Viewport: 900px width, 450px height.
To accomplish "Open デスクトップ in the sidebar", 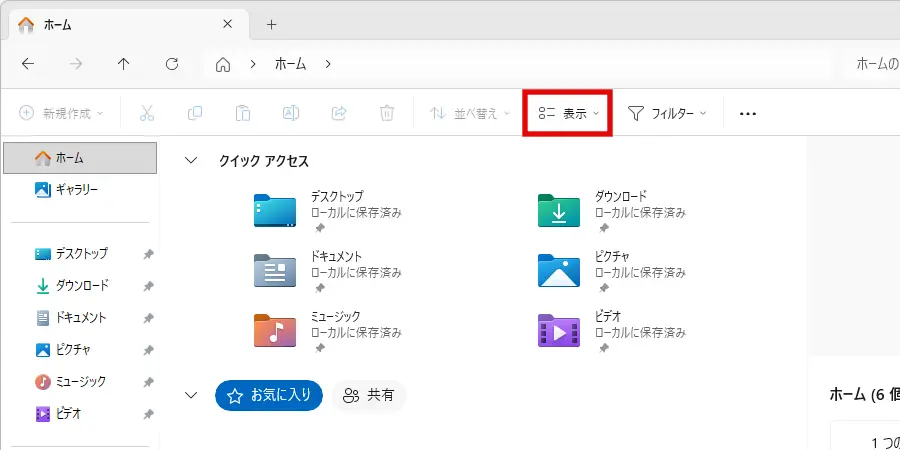I will coord(71,254).
